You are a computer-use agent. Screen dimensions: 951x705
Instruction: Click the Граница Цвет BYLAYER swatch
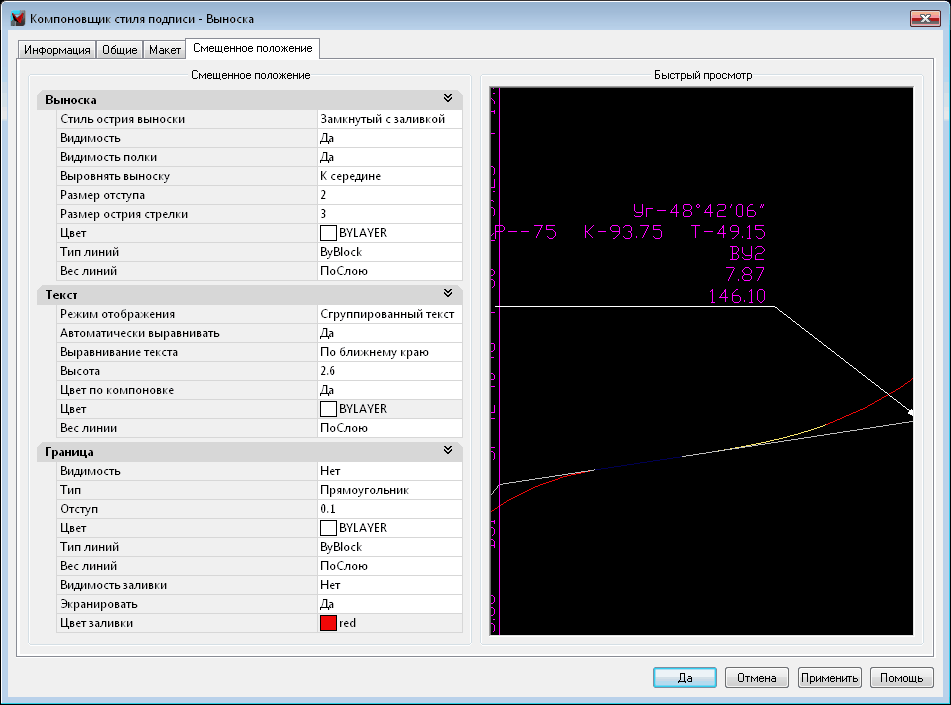[328, 528]
